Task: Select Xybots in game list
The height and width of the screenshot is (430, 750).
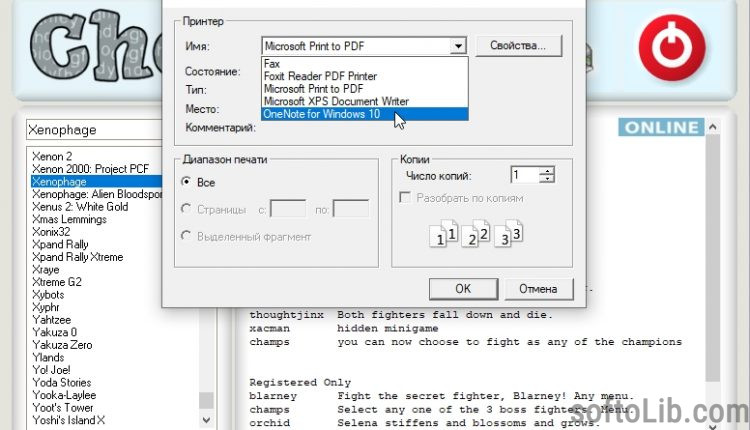Action: pyautogui.click(x=48, y=295)
